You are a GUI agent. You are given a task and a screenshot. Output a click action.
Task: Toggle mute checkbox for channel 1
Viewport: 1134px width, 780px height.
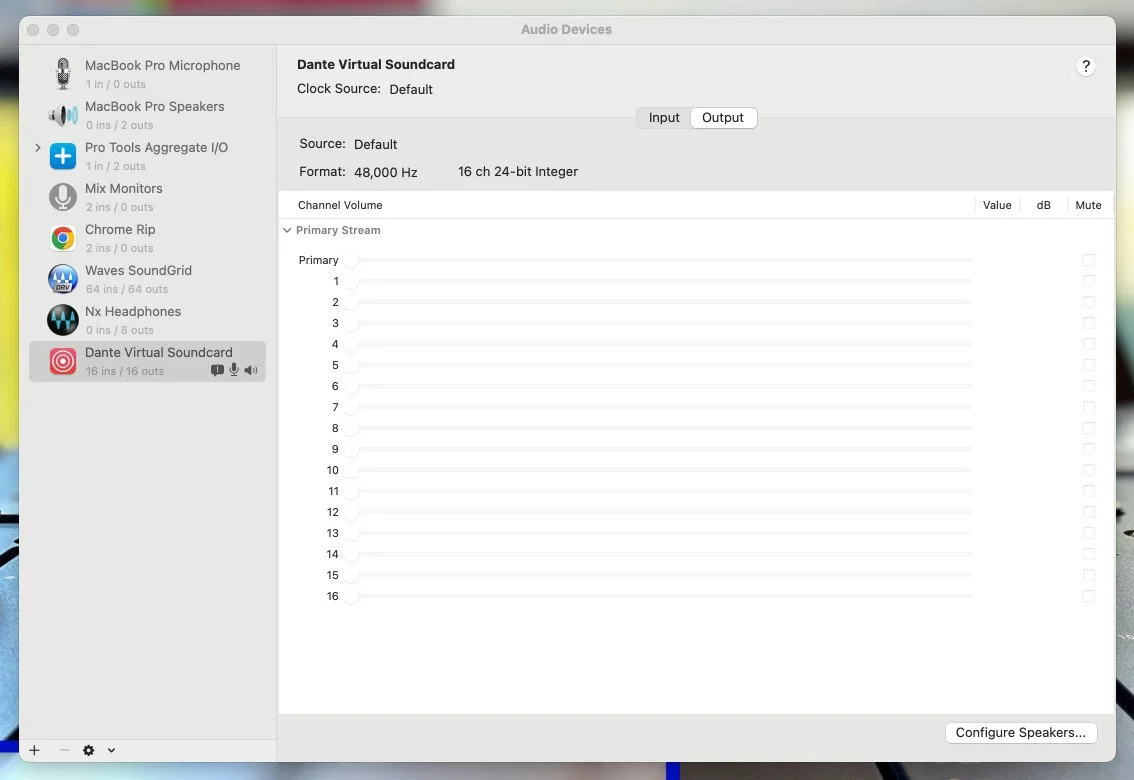1088,280
